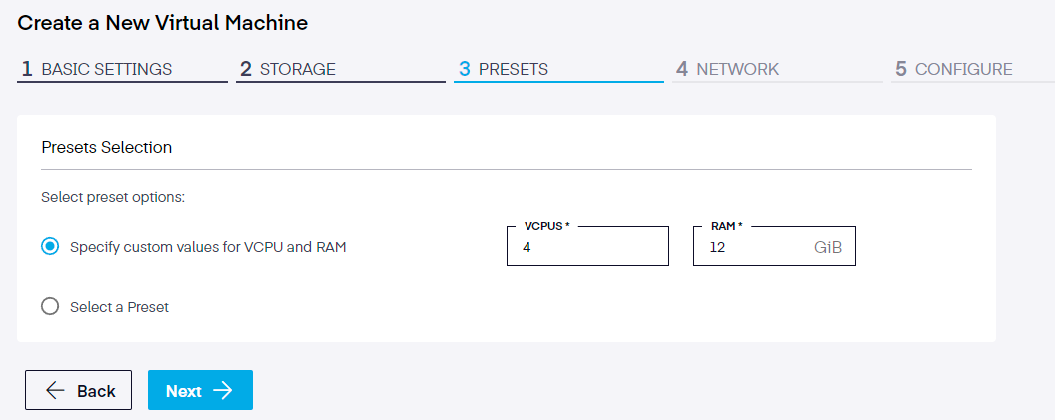Select the custom VCPU and RAM radio button
Screen dimensions: 1055x420
click(50, 247)
